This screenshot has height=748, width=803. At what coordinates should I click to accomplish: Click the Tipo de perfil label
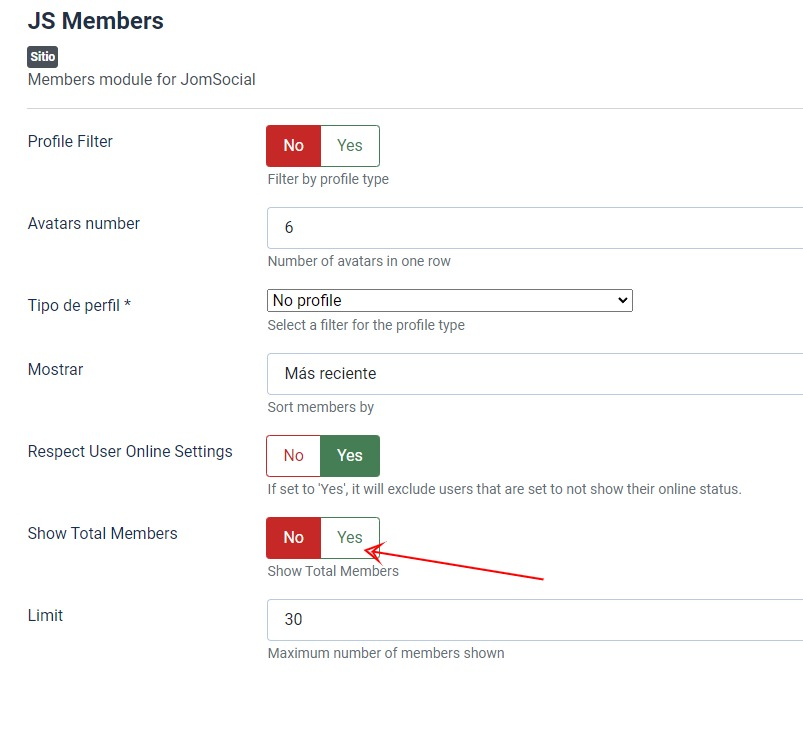(x=79, y=306)
